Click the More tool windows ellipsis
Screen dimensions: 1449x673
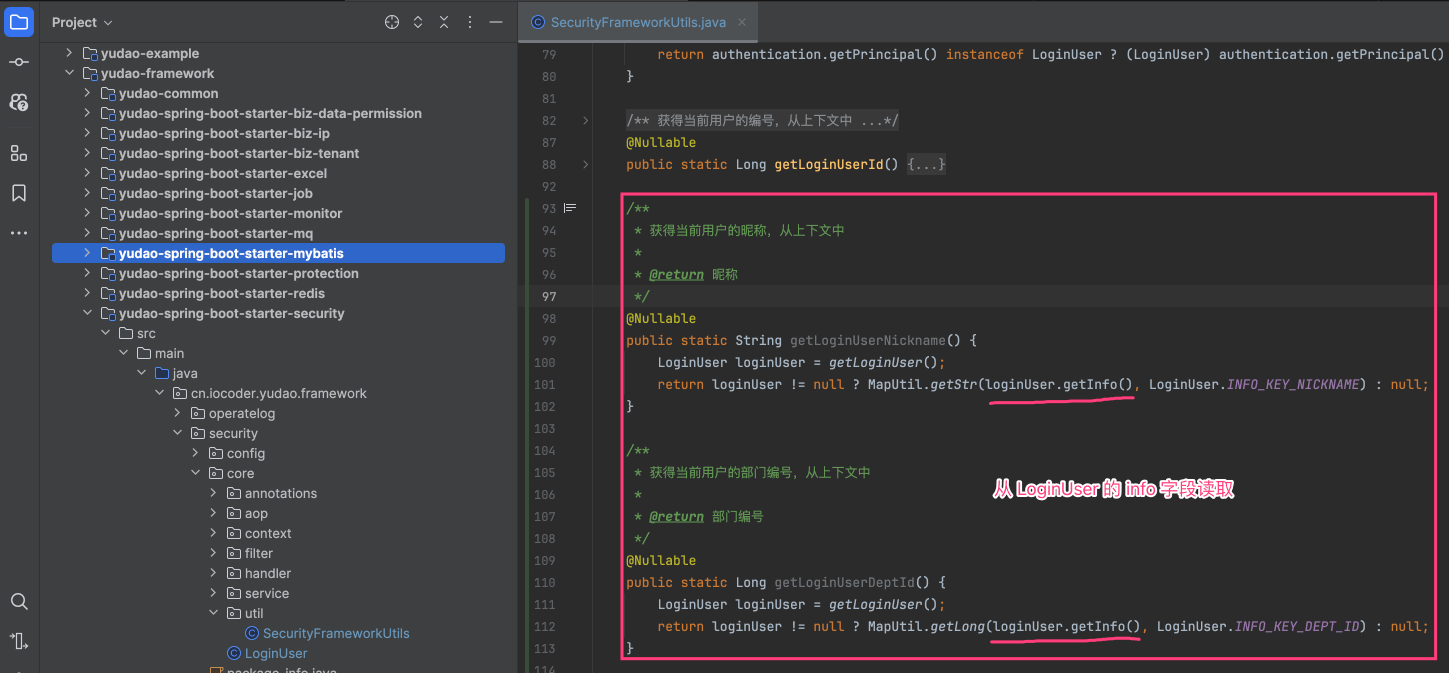[x=19, y=233]
